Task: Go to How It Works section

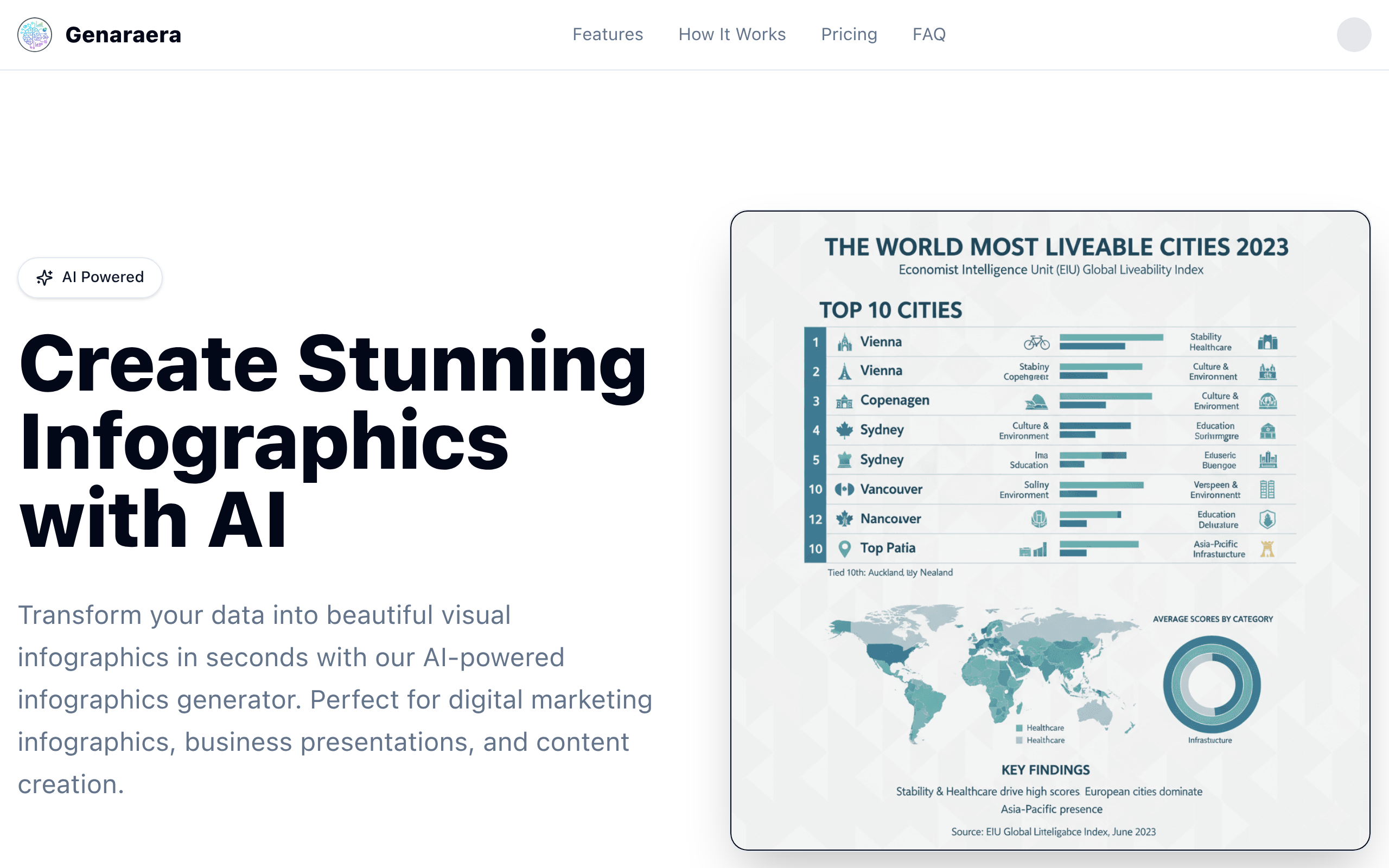Action: 732,34
